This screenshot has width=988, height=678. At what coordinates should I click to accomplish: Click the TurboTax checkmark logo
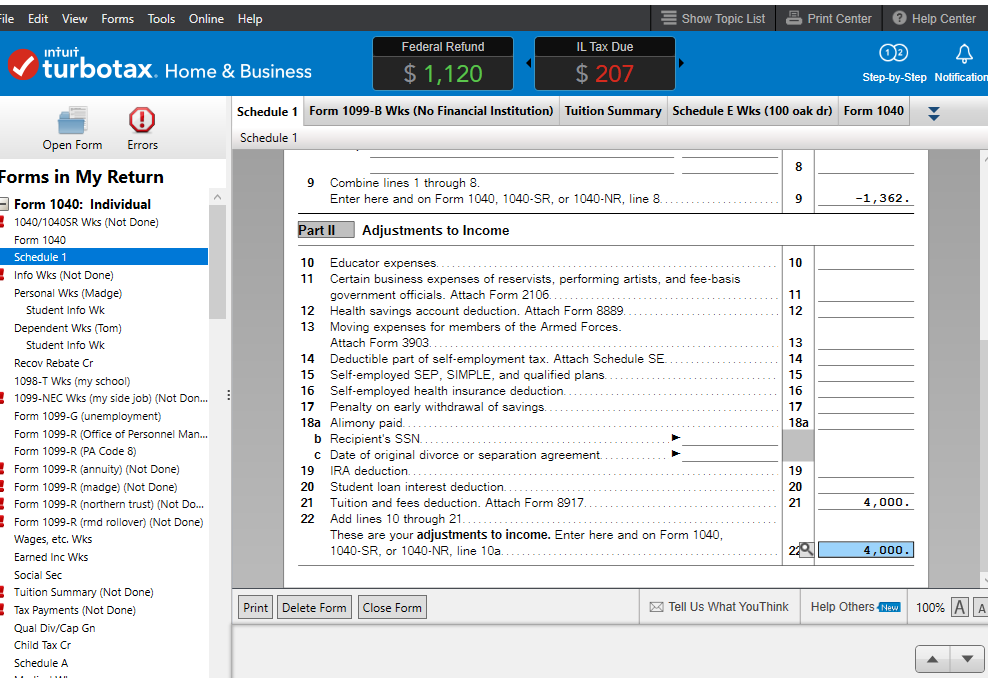pyautogui.click(x=23, y=65)
